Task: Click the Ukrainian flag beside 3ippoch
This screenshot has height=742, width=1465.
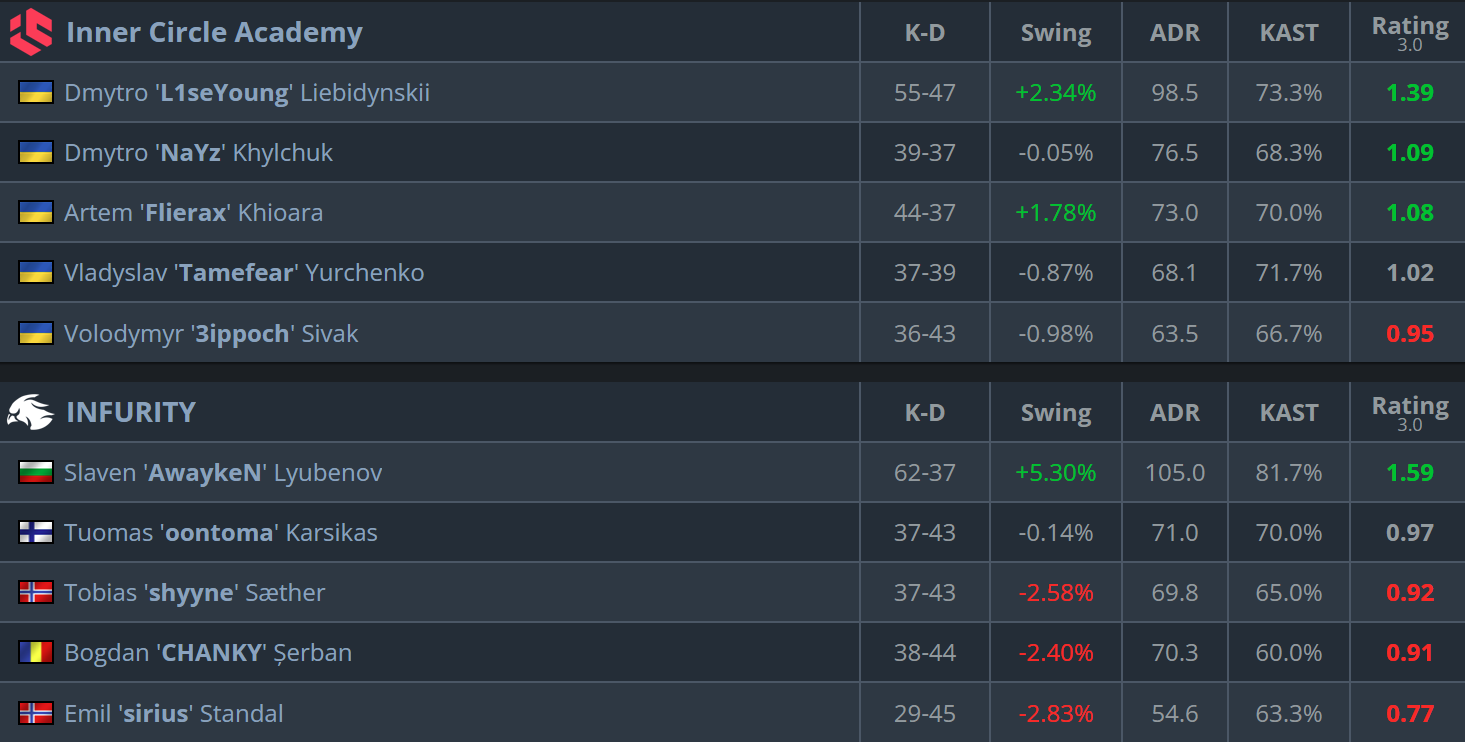Action: pos(36,333)
